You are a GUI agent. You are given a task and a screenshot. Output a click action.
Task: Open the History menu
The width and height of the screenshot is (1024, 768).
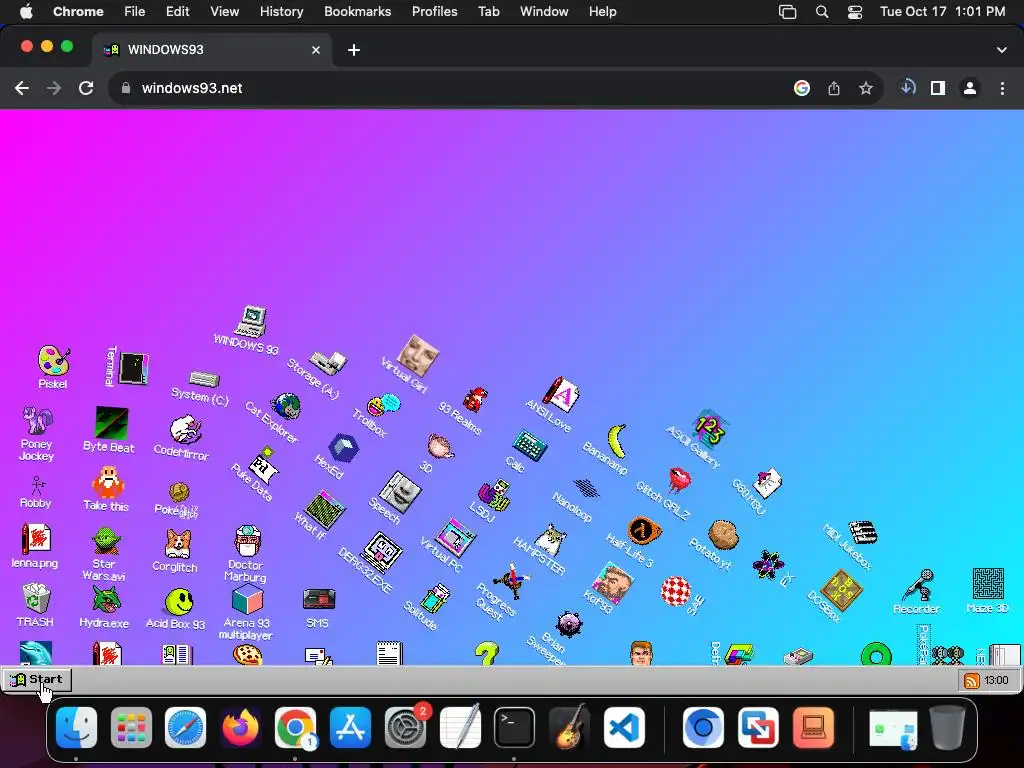[x=281, y=11]
